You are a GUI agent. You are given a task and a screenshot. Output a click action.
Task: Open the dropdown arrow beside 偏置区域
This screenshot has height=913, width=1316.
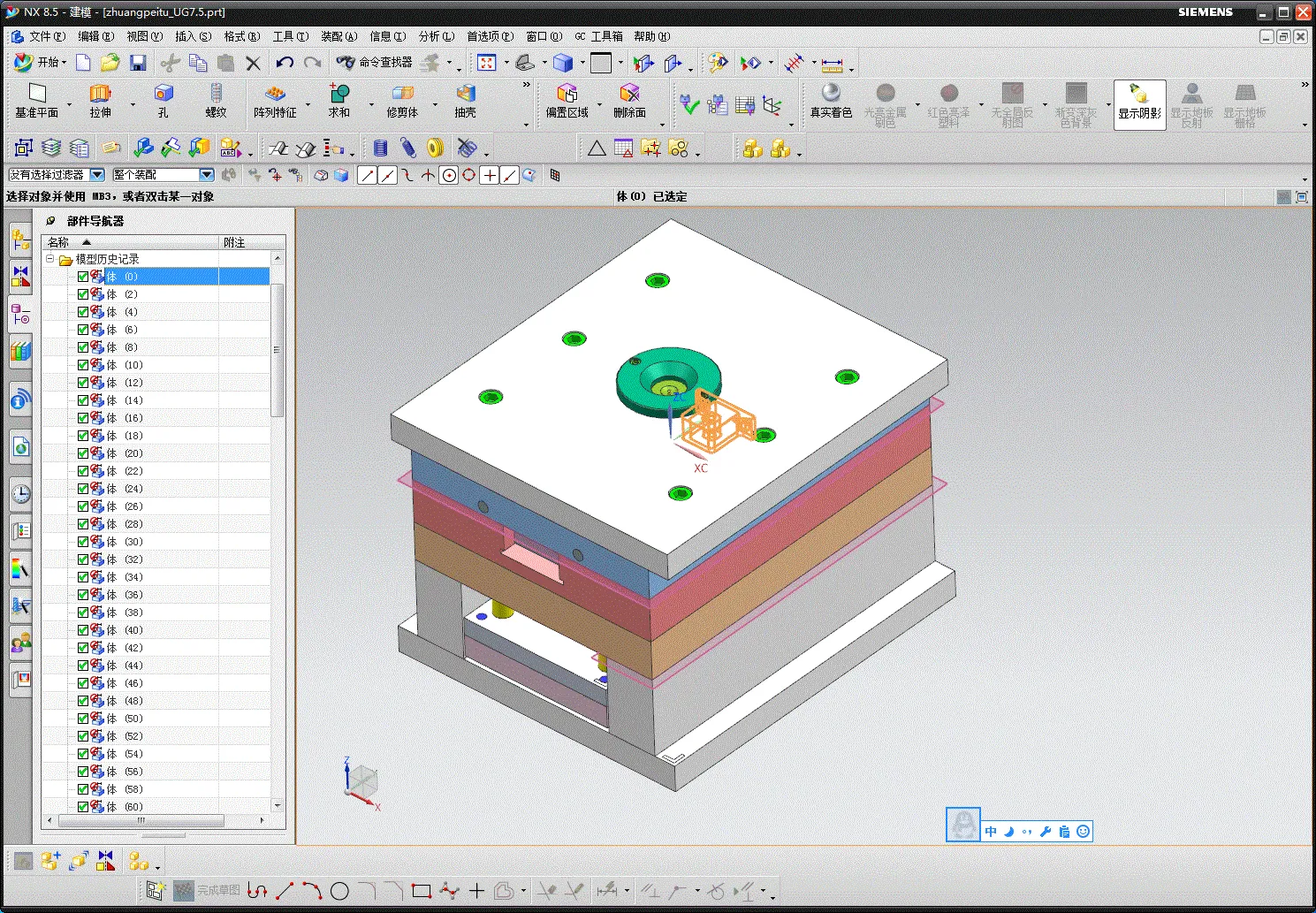pos(599,104)
